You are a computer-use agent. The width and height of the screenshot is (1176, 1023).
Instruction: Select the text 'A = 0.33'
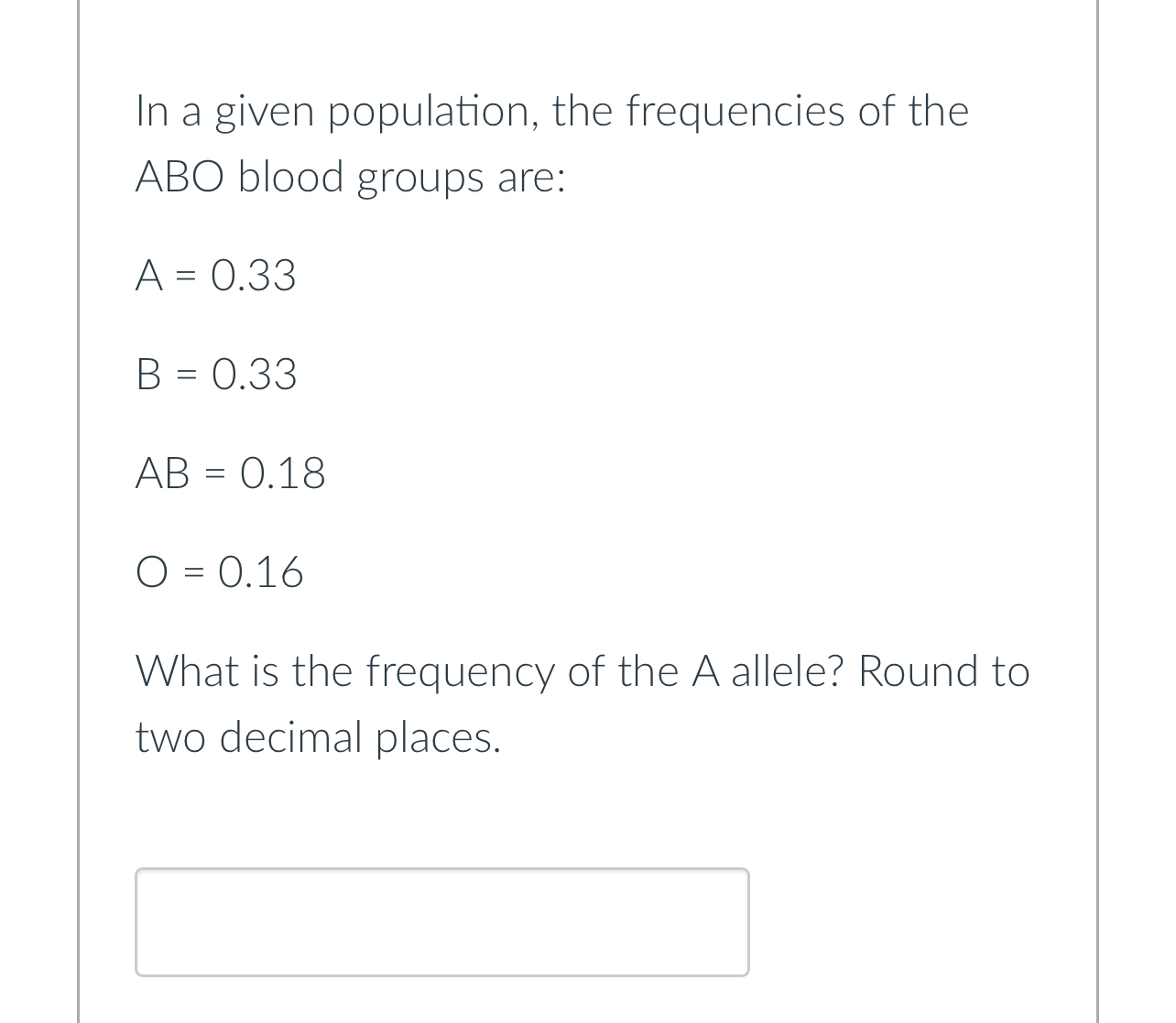[x=216, y=275]
